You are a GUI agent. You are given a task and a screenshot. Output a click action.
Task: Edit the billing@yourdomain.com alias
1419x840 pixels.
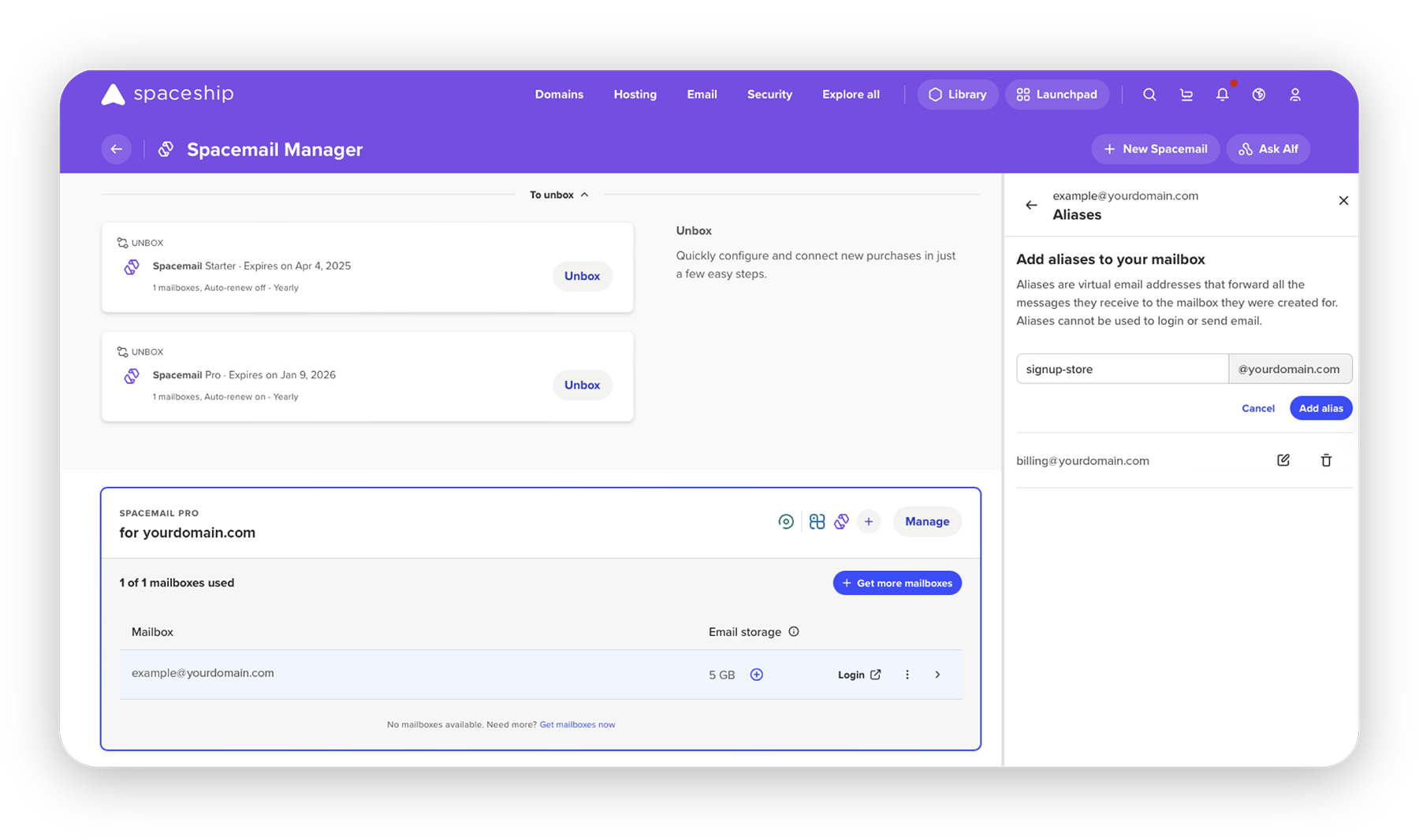(1283, 459)
